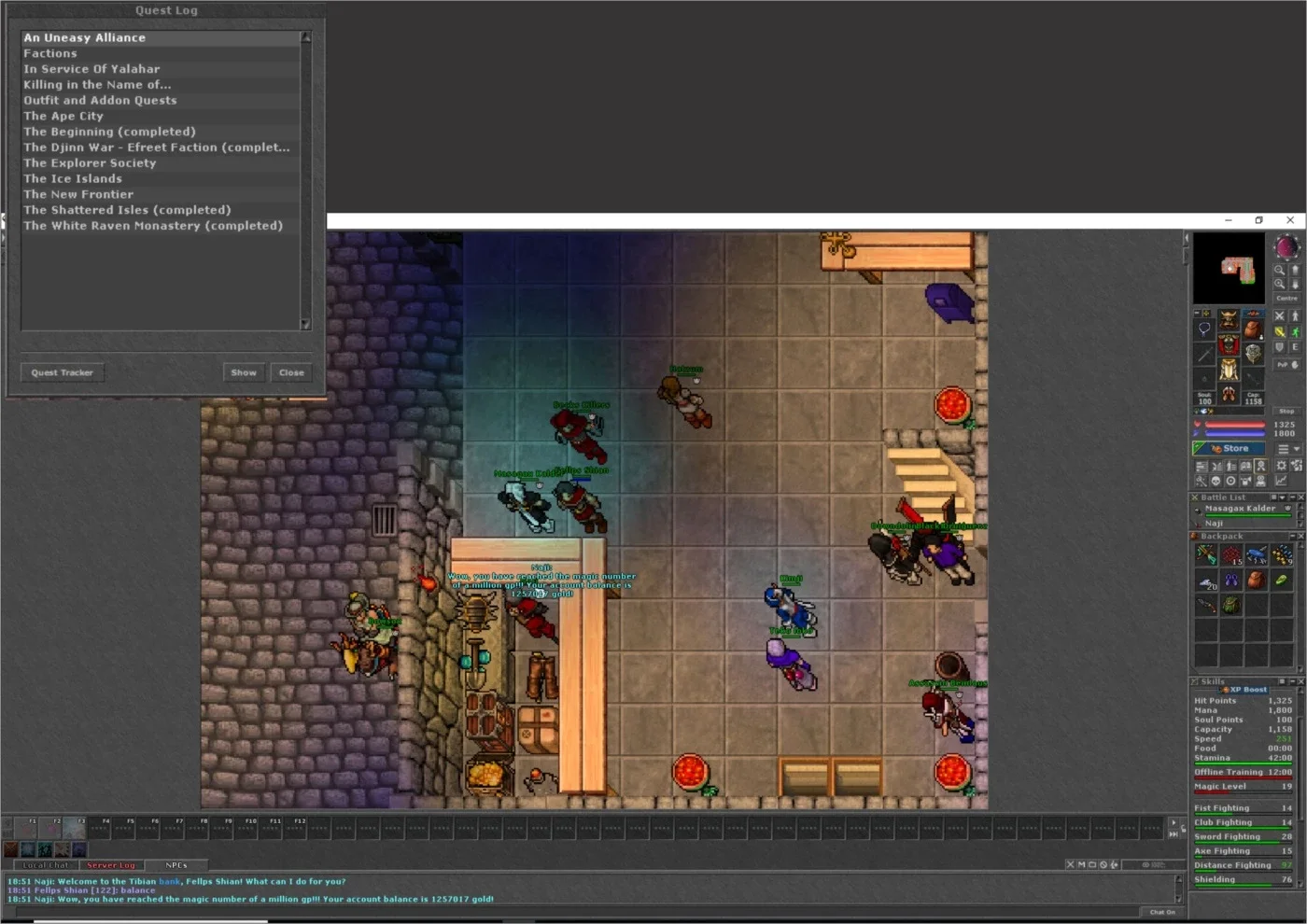Image resolution: width=1307 pixels, height=924 pixels.
Task: Click the brown bag inside Backpack panel
Action: [1257, 580]
